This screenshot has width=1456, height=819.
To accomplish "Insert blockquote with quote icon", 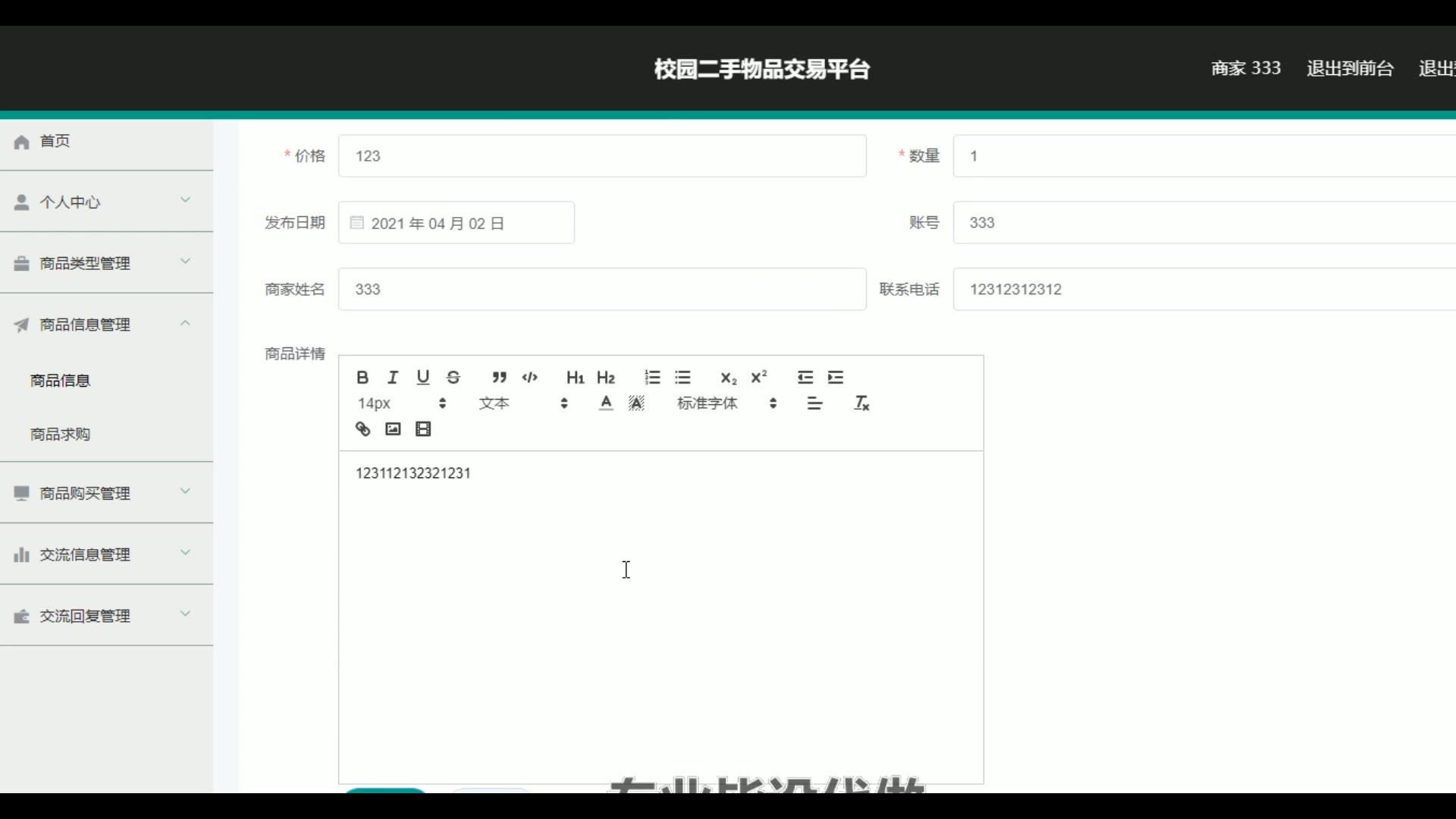I will tap(499, 378).
